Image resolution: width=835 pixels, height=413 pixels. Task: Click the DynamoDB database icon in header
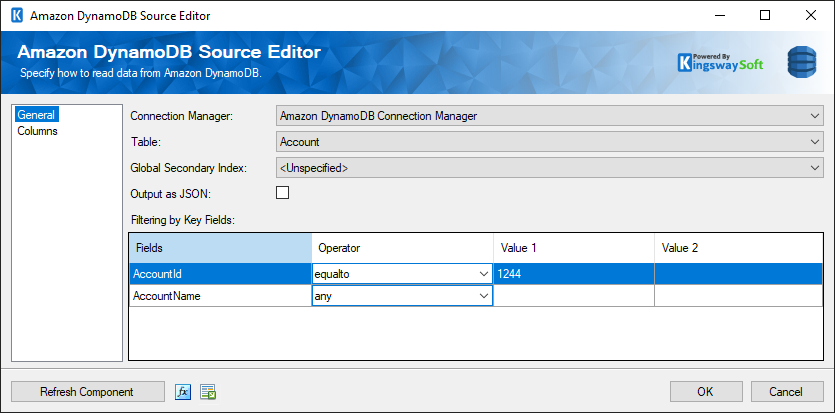pyautogui.click(x=801, y=62)
